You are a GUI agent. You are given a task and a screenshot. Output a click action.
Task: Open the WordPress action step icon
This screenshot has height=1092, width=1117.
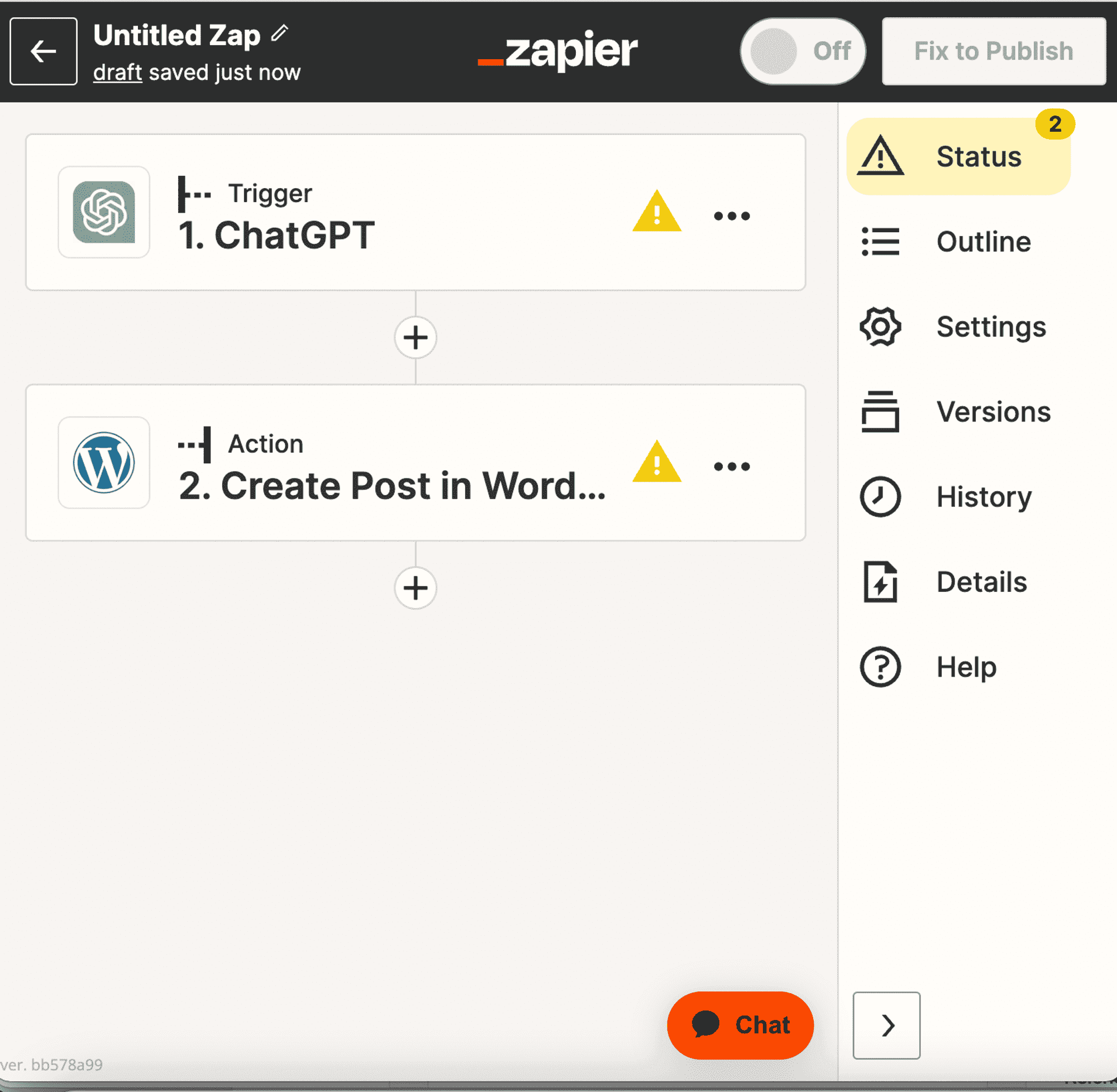pyautogui.click(x=104, y=463)
